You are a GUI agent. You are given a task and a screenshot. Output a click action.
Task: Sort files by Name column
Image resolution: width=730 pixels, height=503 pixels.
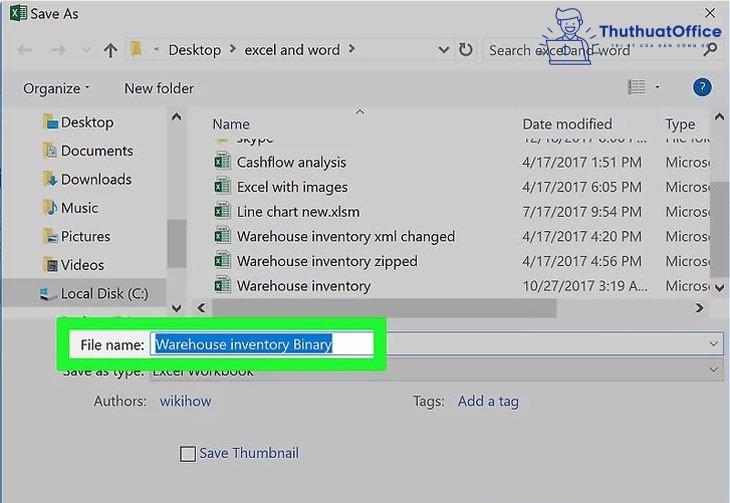pos(231,124)
